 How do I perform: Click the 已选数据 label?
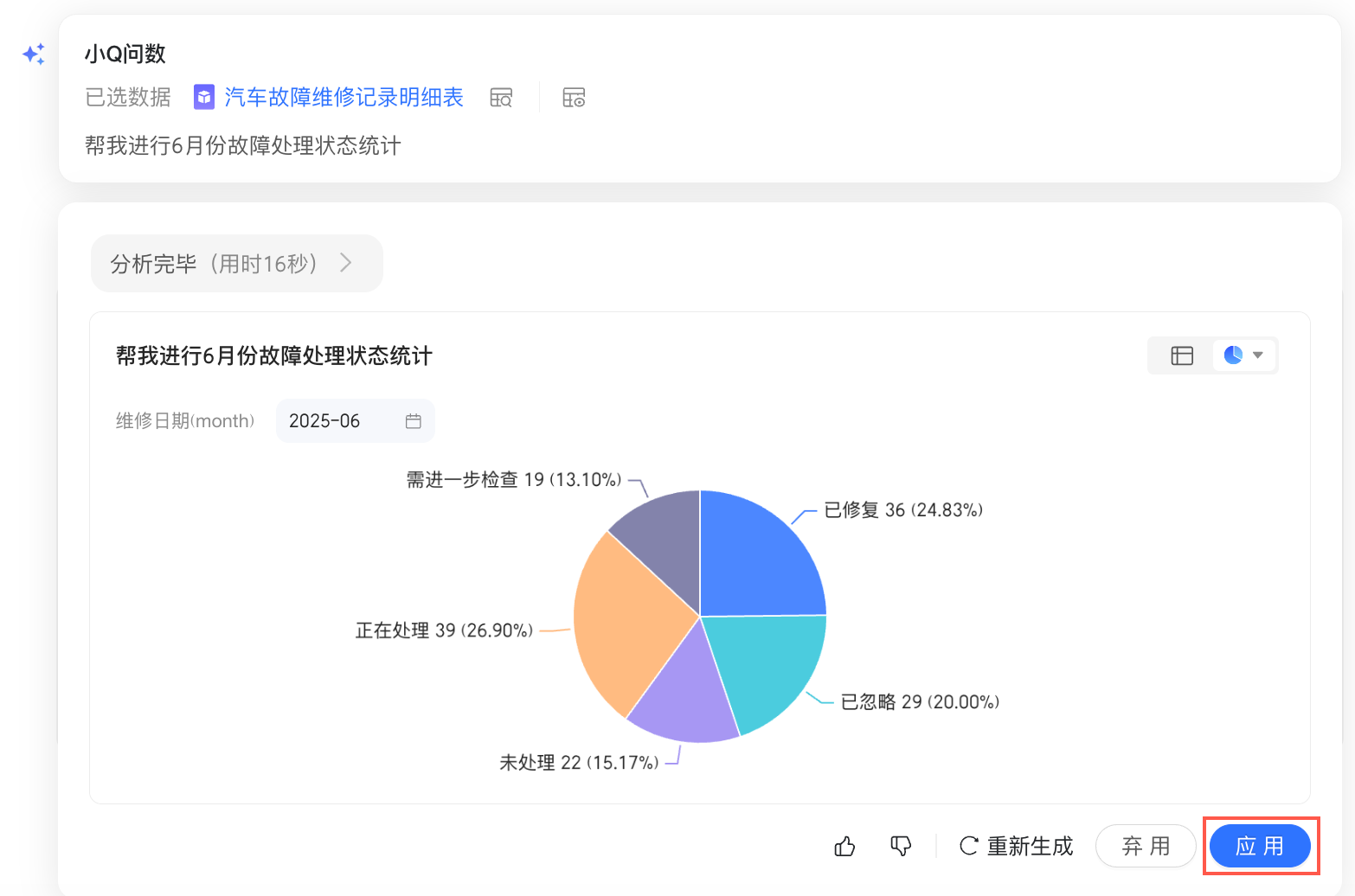click(x=128, y=97)
